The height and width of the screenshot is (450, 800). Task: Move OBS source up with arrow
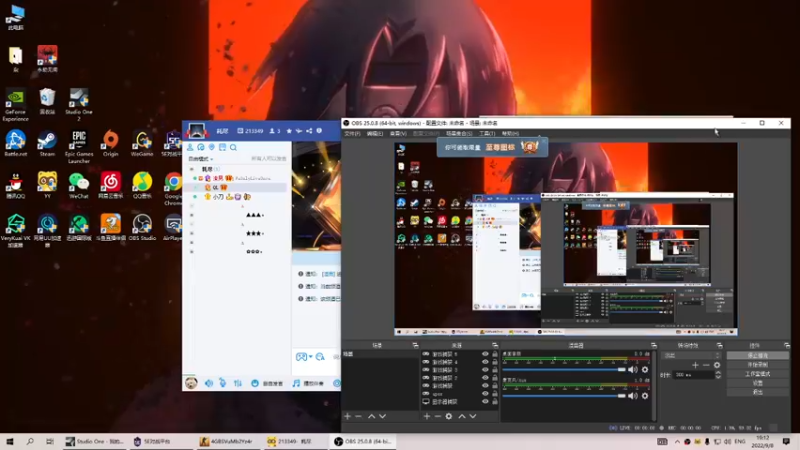pyautogui.click(x=462, y=416)
